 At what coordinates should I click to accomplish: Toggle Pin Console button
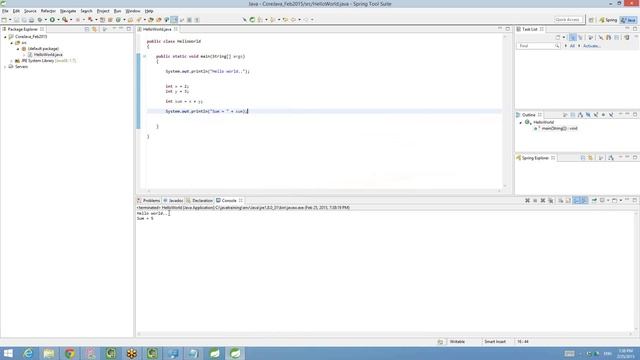[x=594, y=200]
